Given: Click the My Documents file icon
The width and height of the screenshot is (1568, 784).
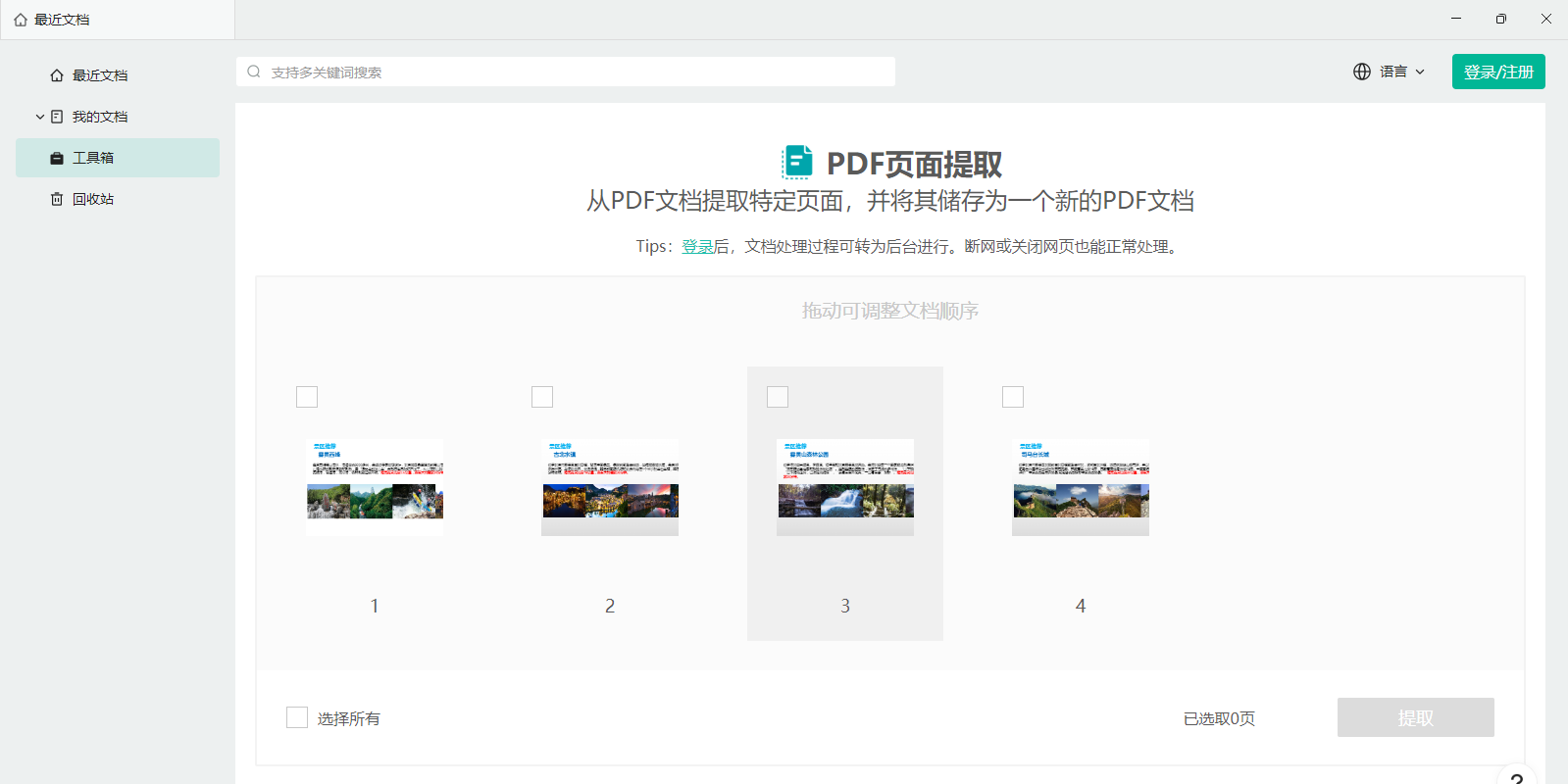Looking at the screenshot, I should coord(57,117).
